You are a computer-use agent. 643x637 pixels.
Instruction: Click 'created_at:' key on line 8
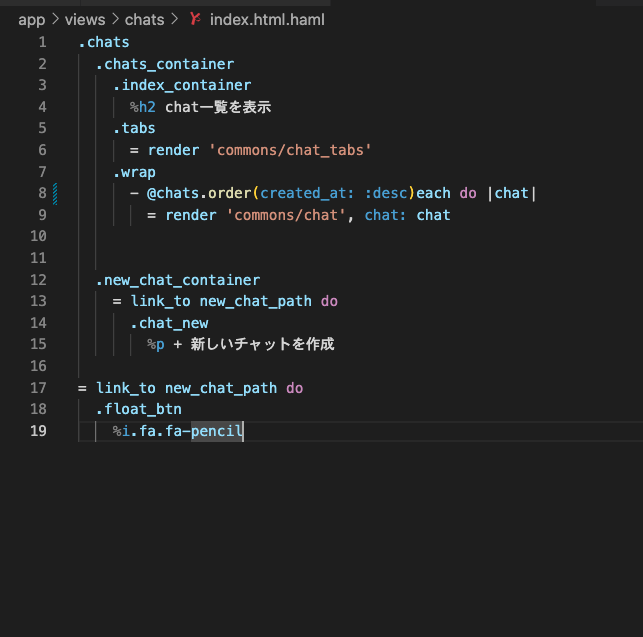(307, 193)
